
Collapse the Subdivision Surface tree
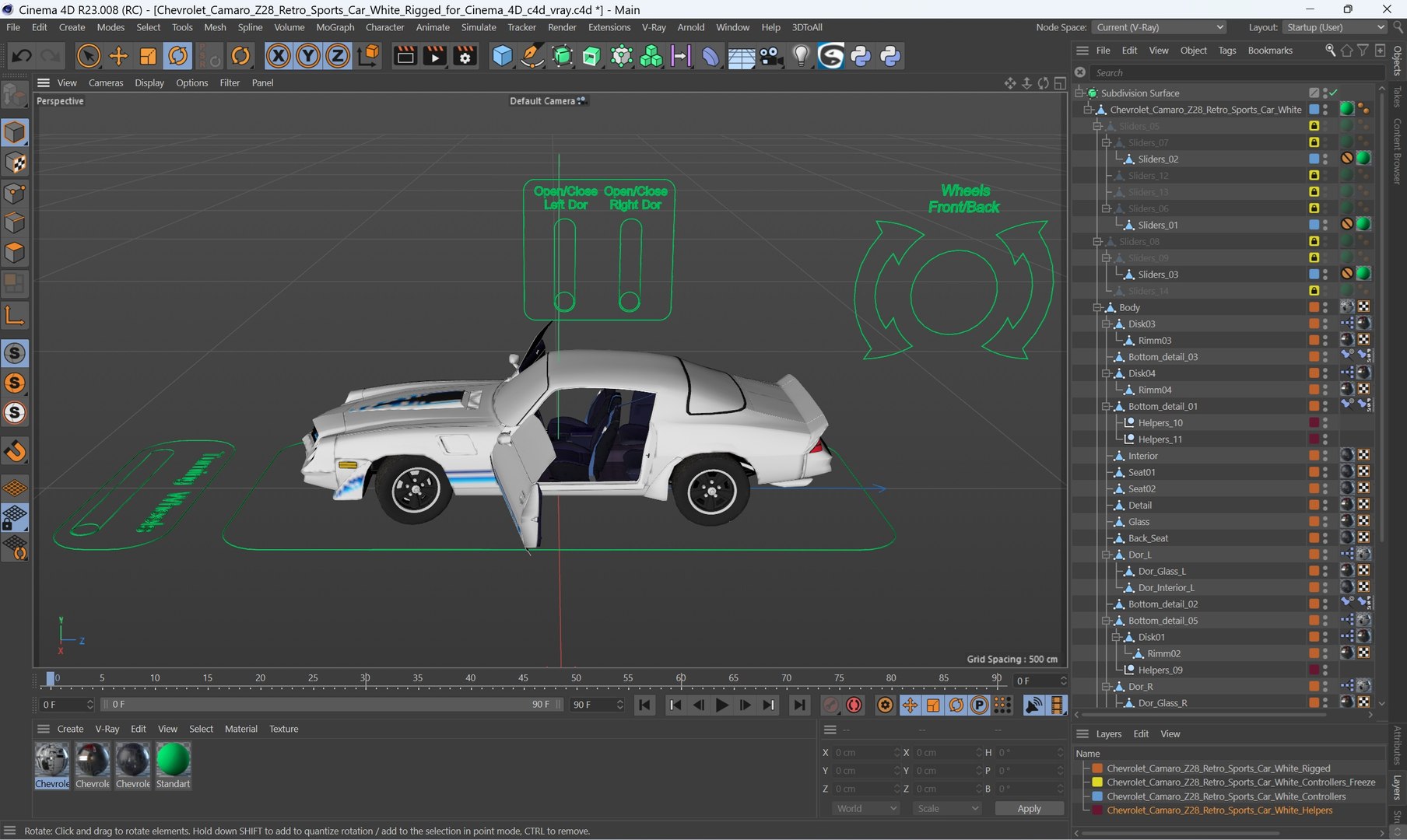pyautogui.click(x=1079, y=93)
